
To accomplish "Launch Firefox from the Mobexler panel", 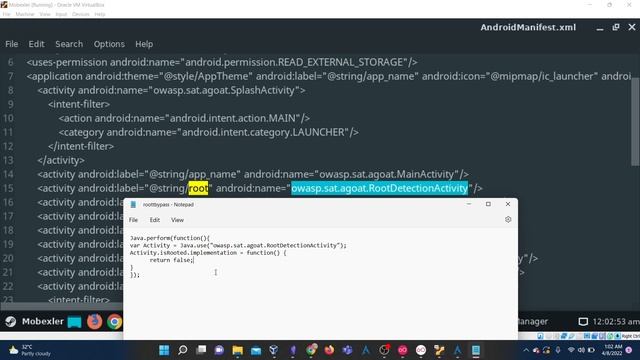I will tap(95, 322).
